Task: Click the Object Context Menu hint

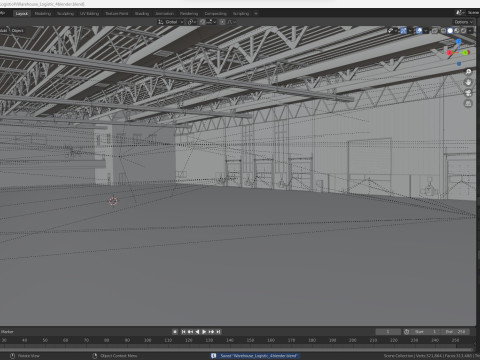Action: 119,356
